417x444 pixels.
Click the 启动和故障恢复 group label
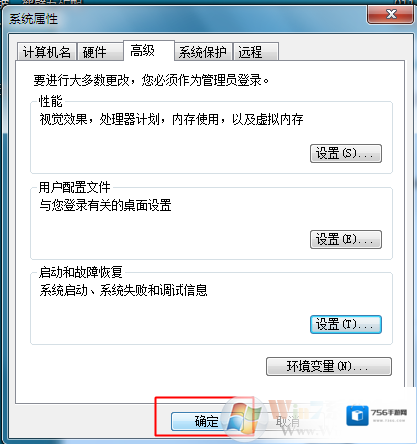81,272
